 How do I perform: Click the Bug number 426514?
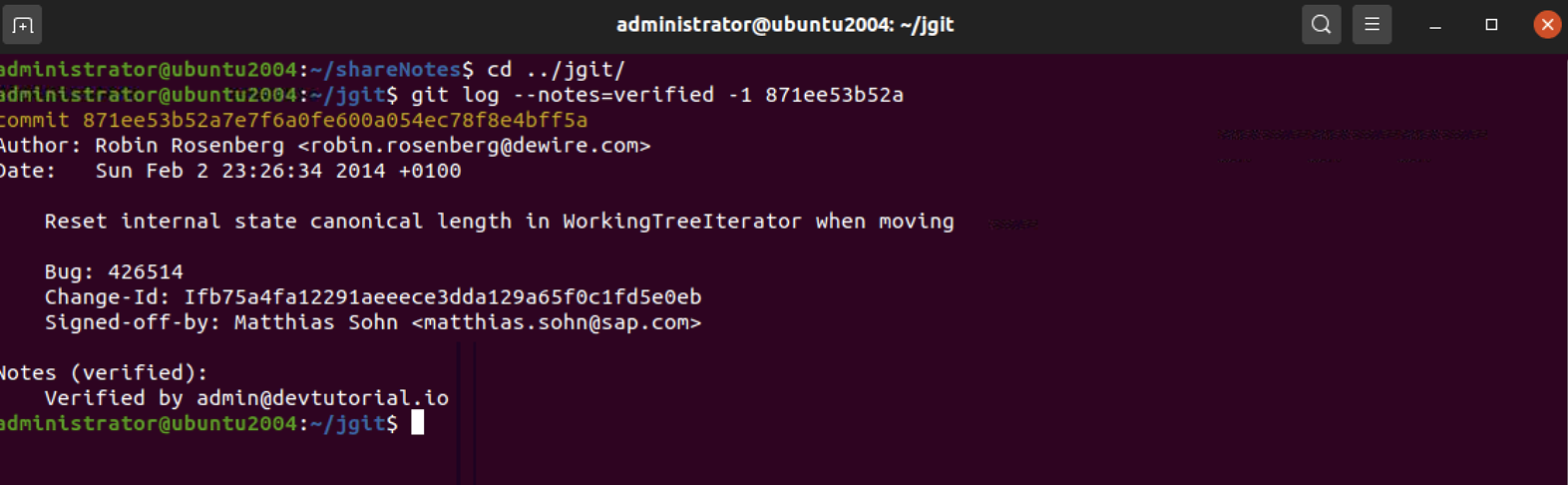click(x=146, y=272)
